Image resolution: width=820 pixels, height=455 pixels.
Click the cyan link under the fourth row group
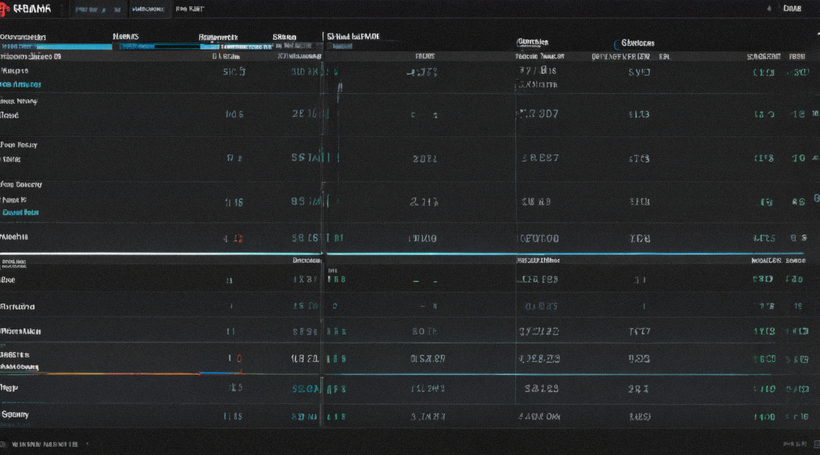pyautogui.click(x=20, y=212)
